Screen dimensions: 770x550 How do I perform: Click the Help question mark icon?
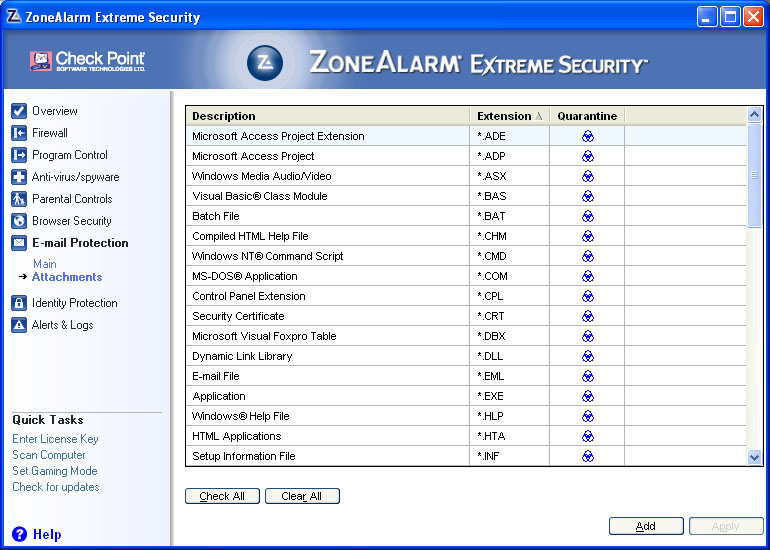pyautogui.click(x=20, y=534)
